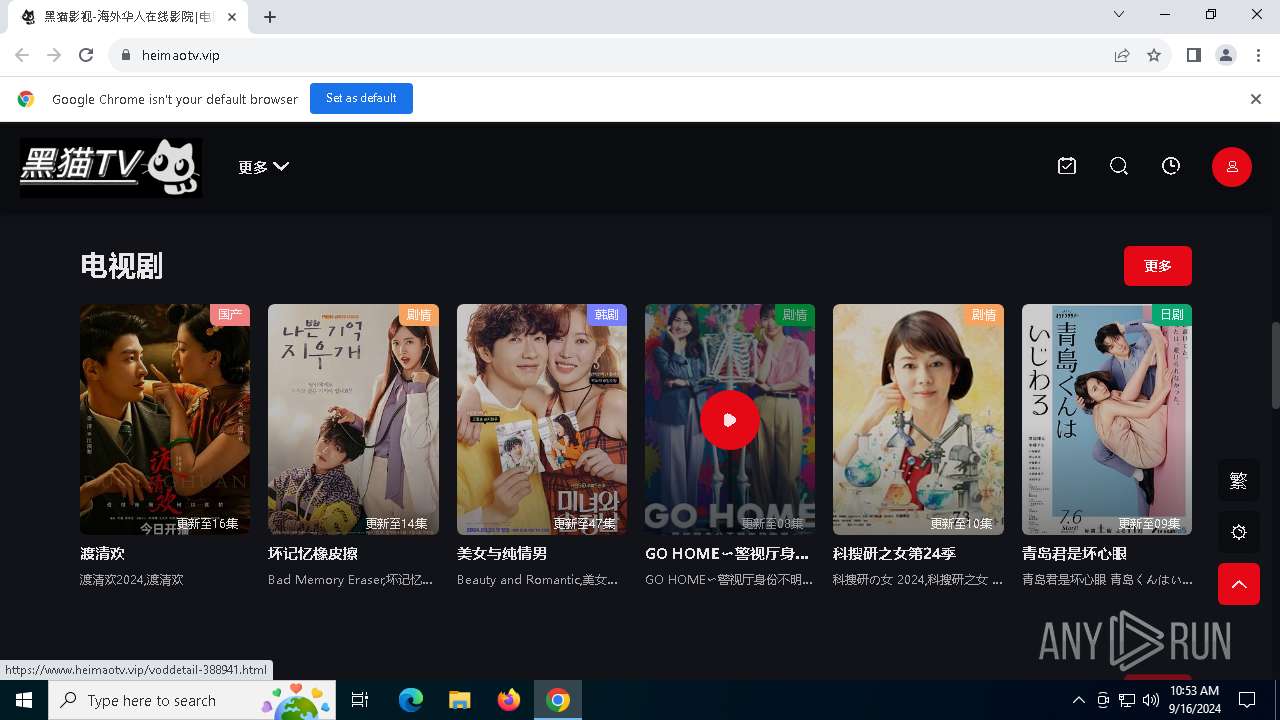Click the share page icon in address bar
This screenshot has height=720, width=1280.
(1122, 55)
